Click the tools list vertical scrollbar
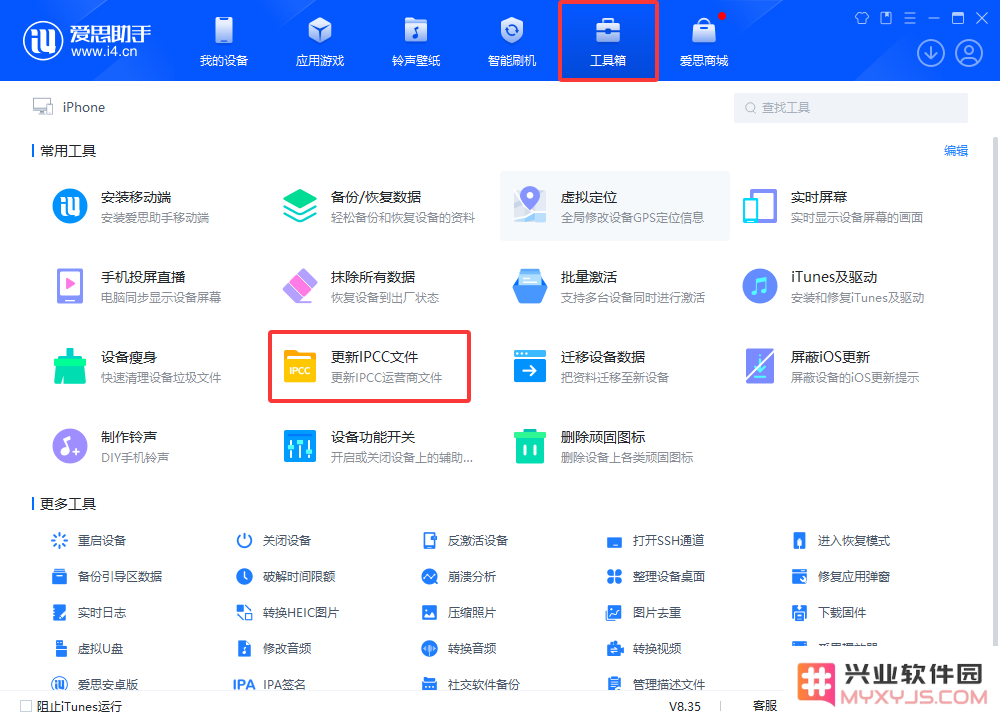Screen dimensions: 1000x721 pyautogui.click(x=995, y=391)
